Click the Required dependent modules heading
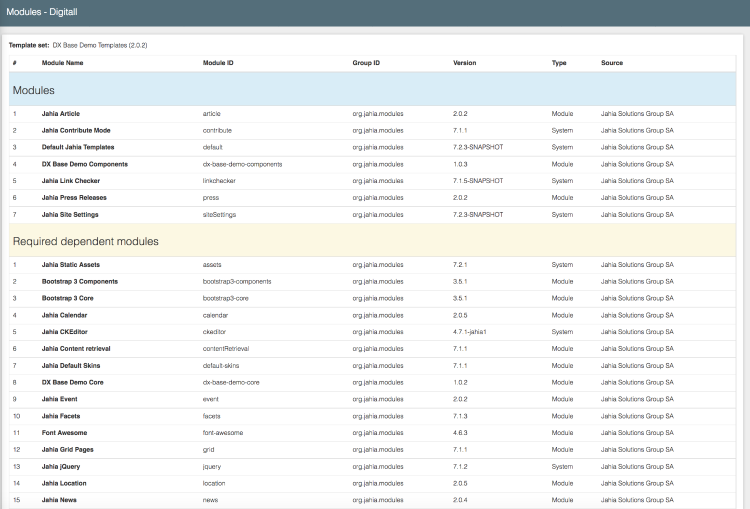Image resolution: width=750 pixels, height=509 pixels. point(86,241)
